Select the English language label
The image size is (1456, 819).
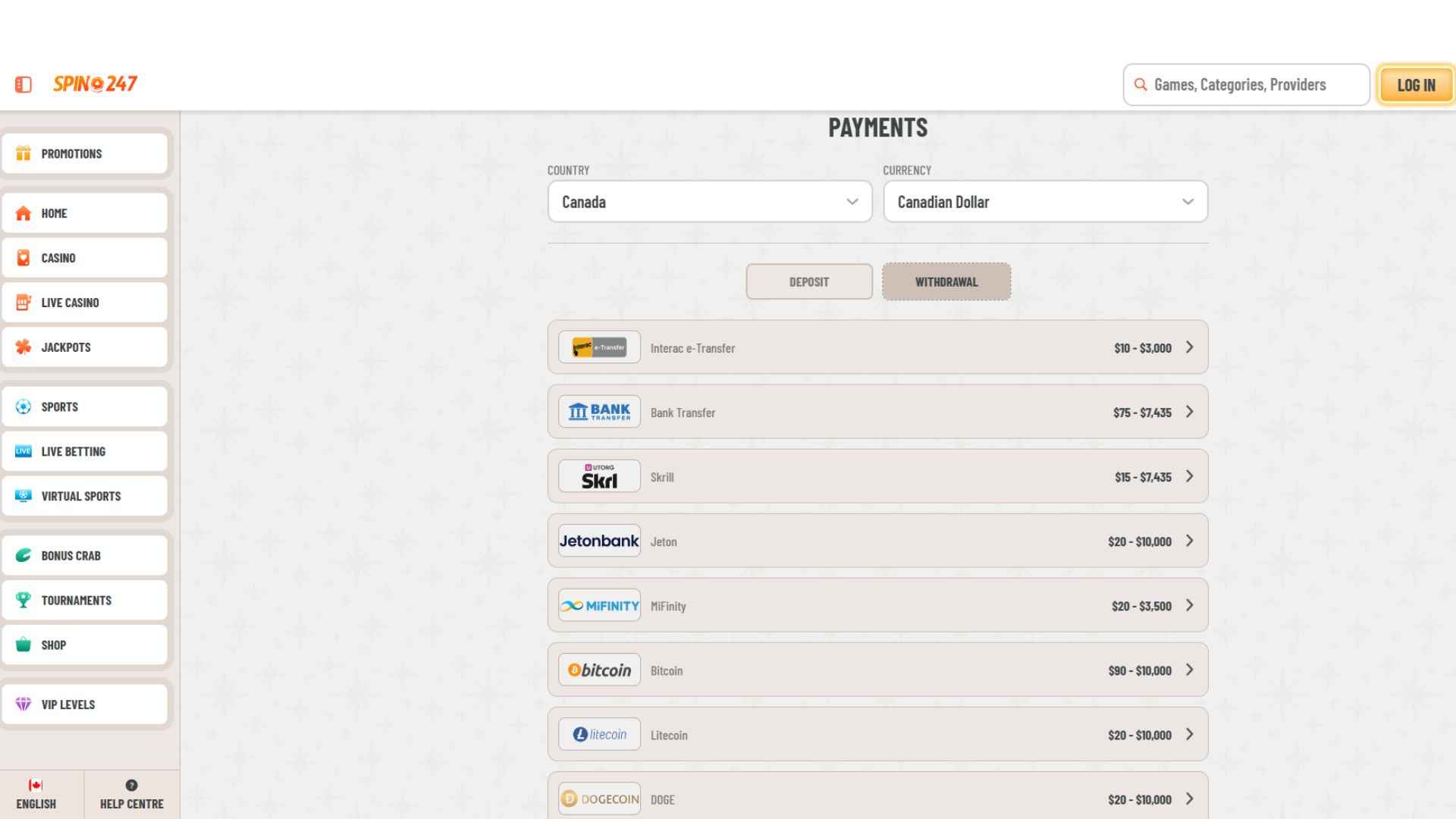36,804
